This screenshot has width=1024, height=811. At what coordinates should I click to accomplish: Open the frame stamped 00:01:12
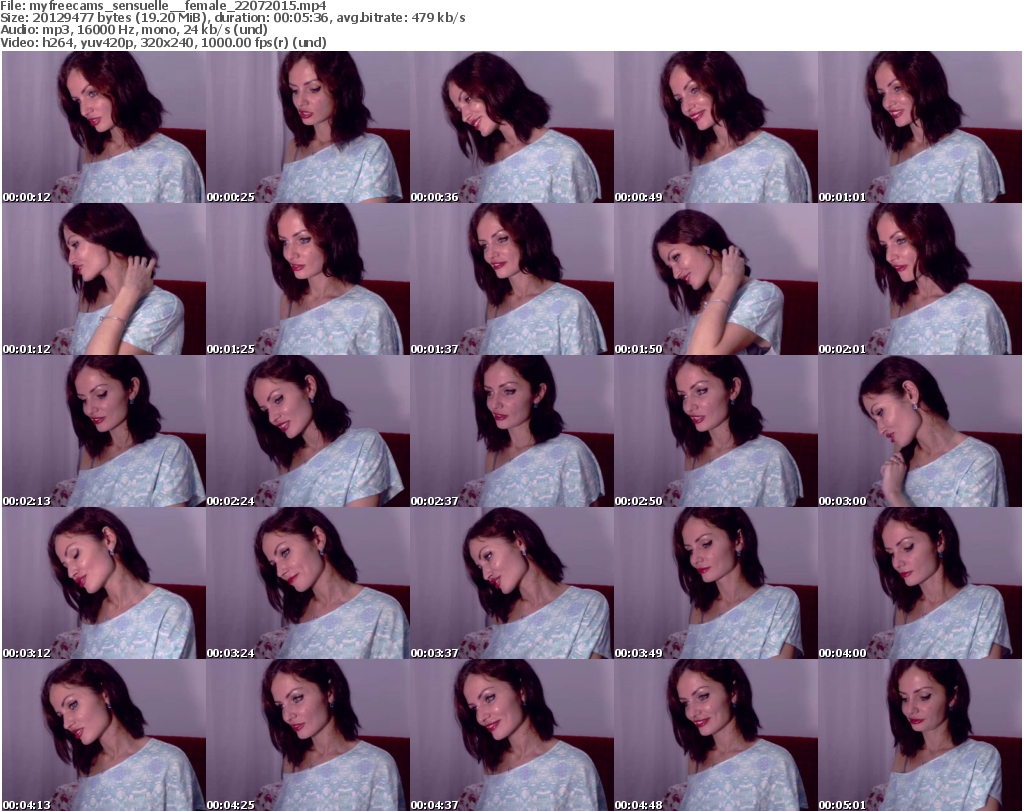[x=104, y=279]
